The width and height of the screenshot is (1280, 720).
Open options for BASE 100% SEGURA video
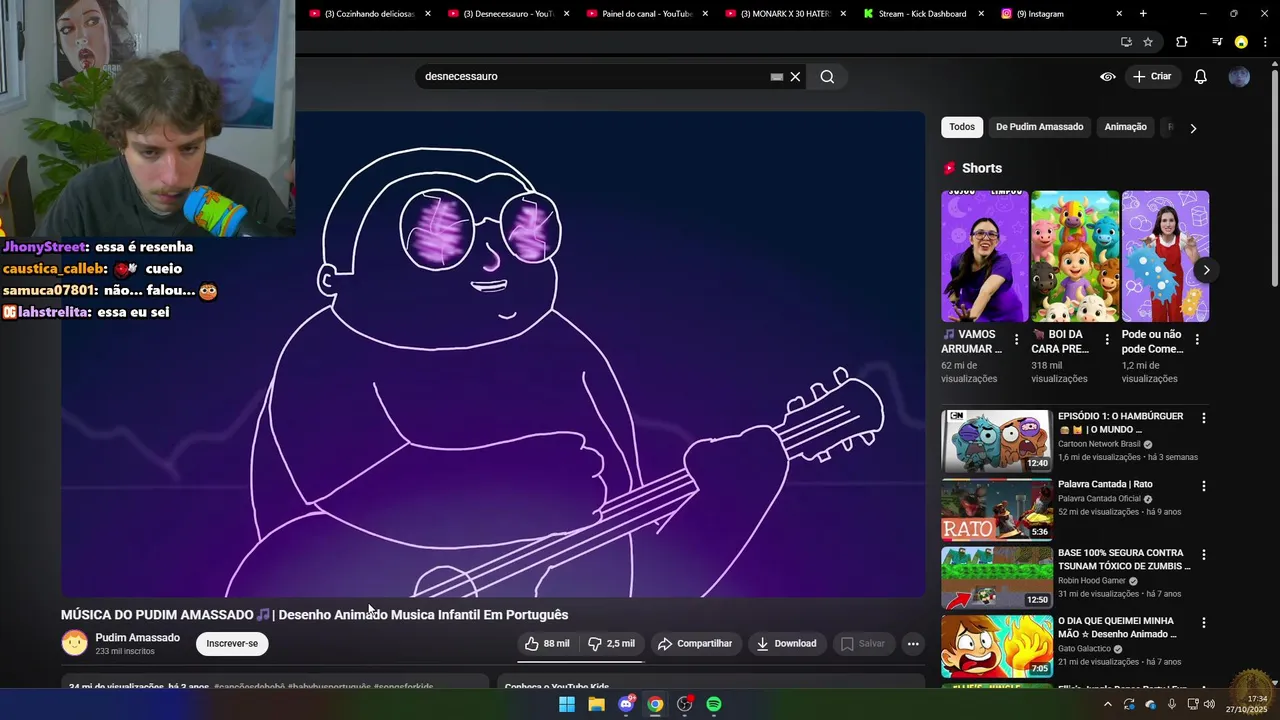[x=1204, y=555]
